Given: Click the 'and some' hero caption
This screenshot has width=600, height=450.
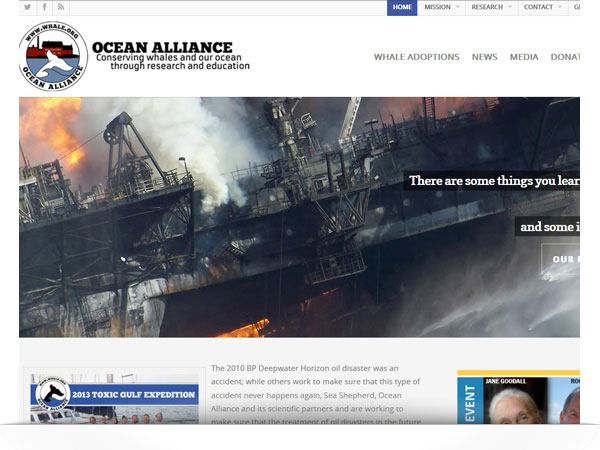Looking at the screenshot, I should tap(549, 227).
